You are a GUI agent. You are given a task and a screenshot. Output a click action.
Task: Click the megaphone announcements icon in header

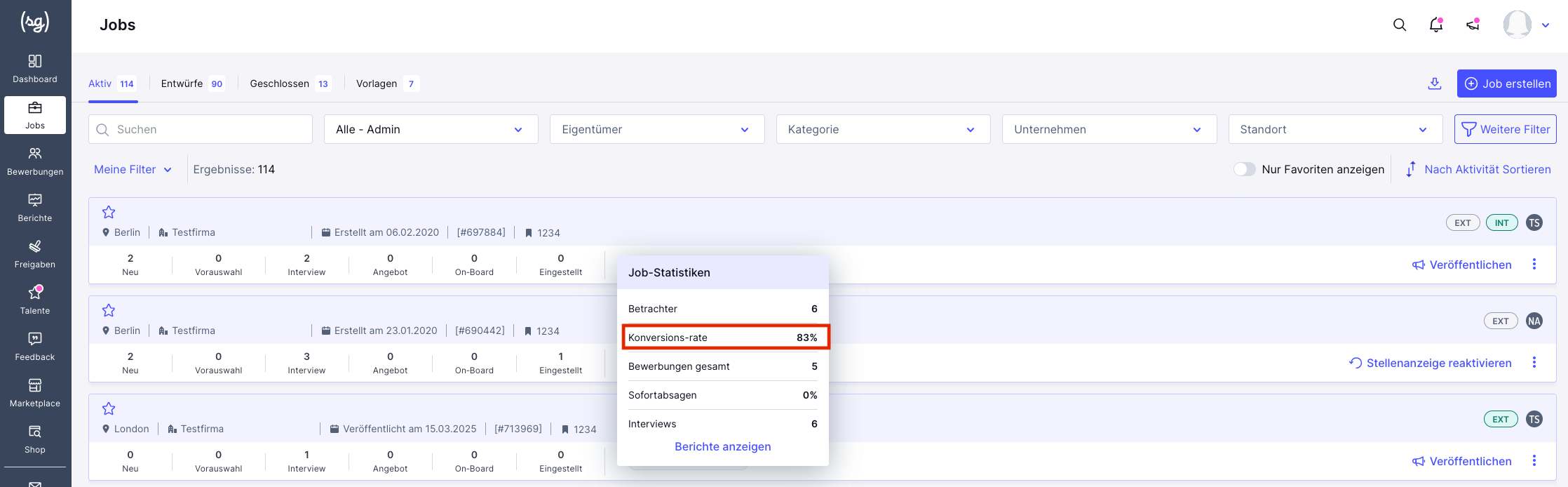coord(1473,25)
